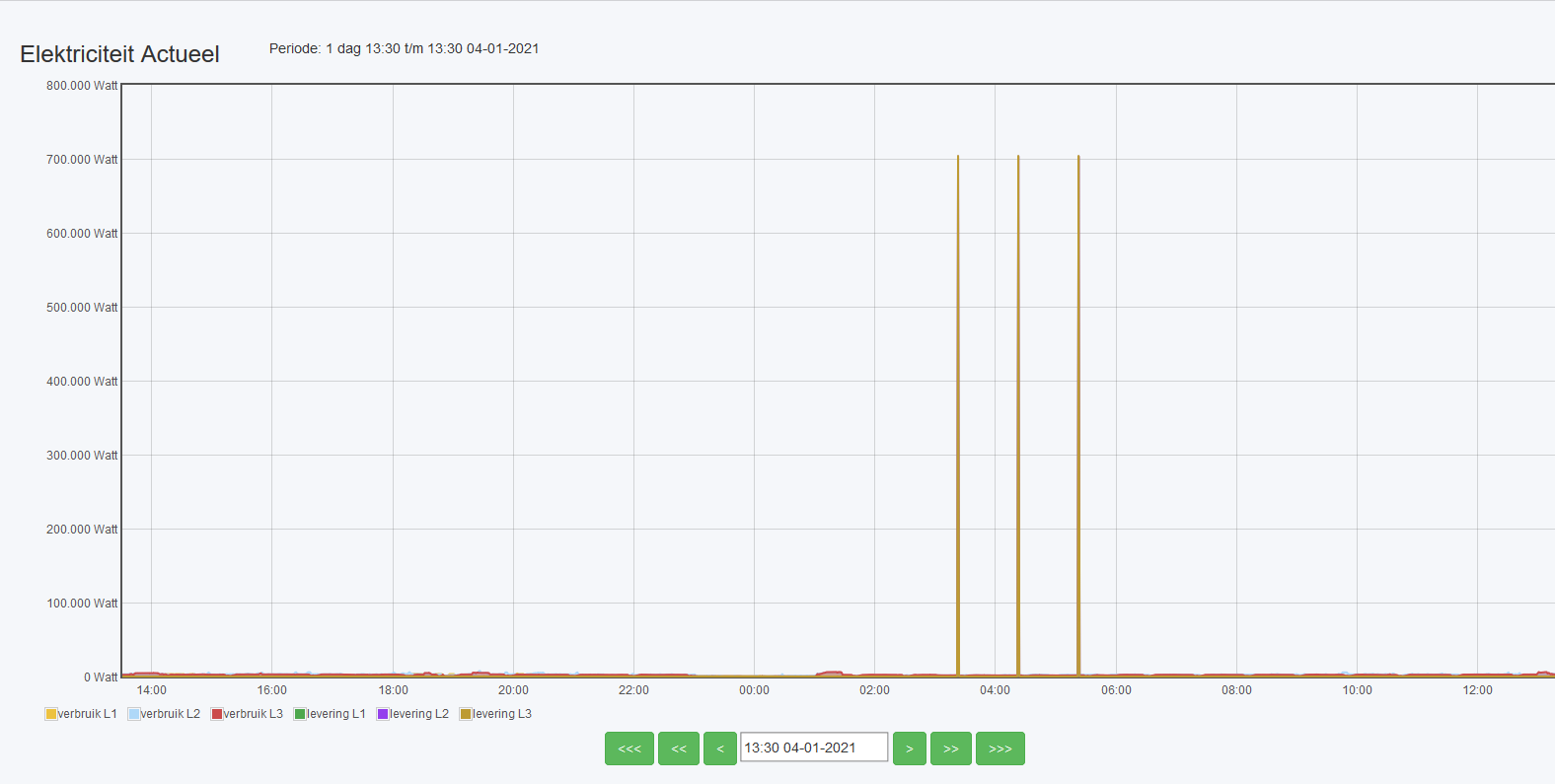Click the 08:00 time axis label

point(1236,690)
